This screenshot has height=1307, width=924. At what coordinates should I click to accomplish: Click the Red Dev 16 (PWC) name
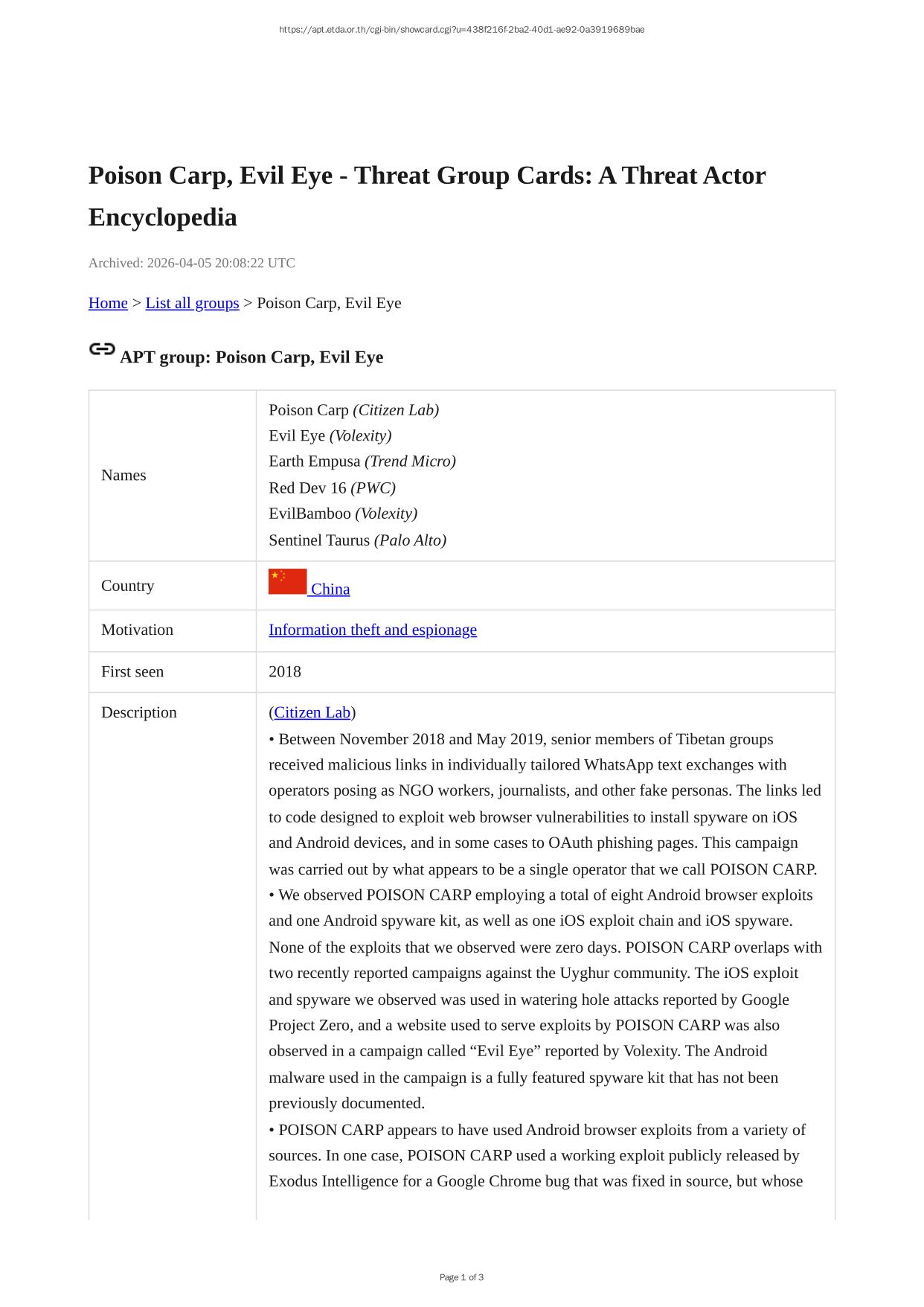(x=332, y=488)
